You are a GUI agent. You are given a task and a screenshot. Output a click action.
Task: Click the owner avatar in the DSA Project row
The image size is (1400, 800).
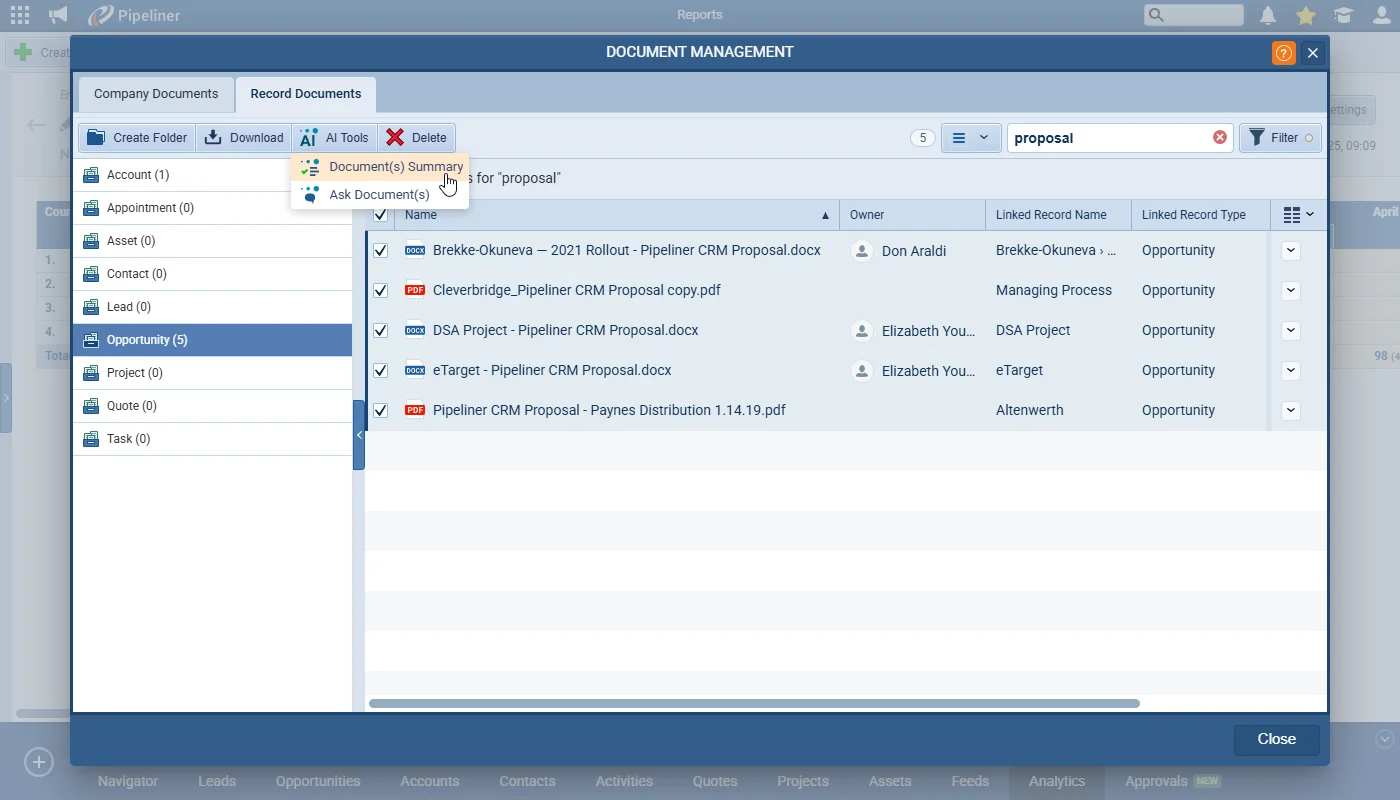point(861,331)
